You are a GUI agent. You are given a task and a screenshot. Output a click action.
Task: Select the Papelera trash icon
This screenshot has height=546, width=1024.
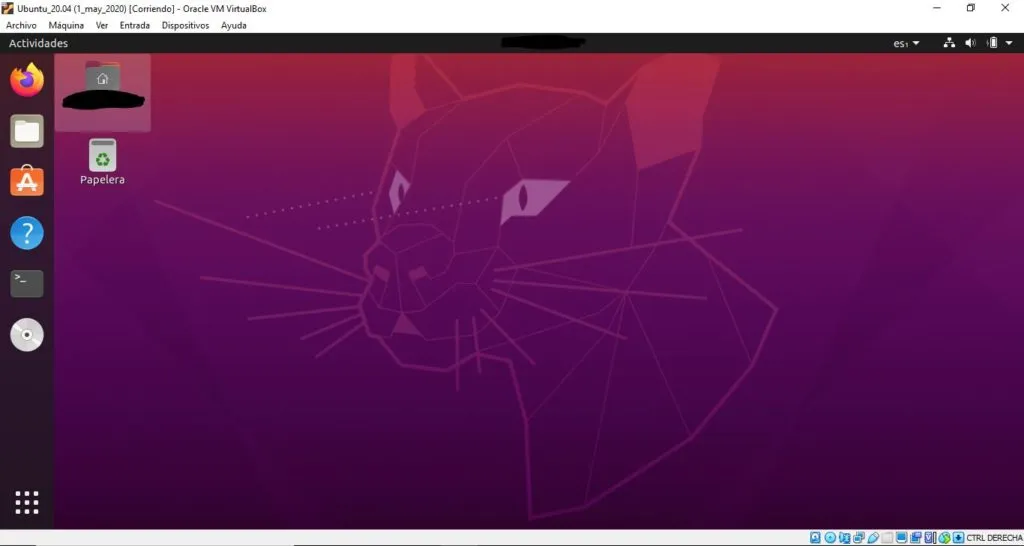(103, 155)
